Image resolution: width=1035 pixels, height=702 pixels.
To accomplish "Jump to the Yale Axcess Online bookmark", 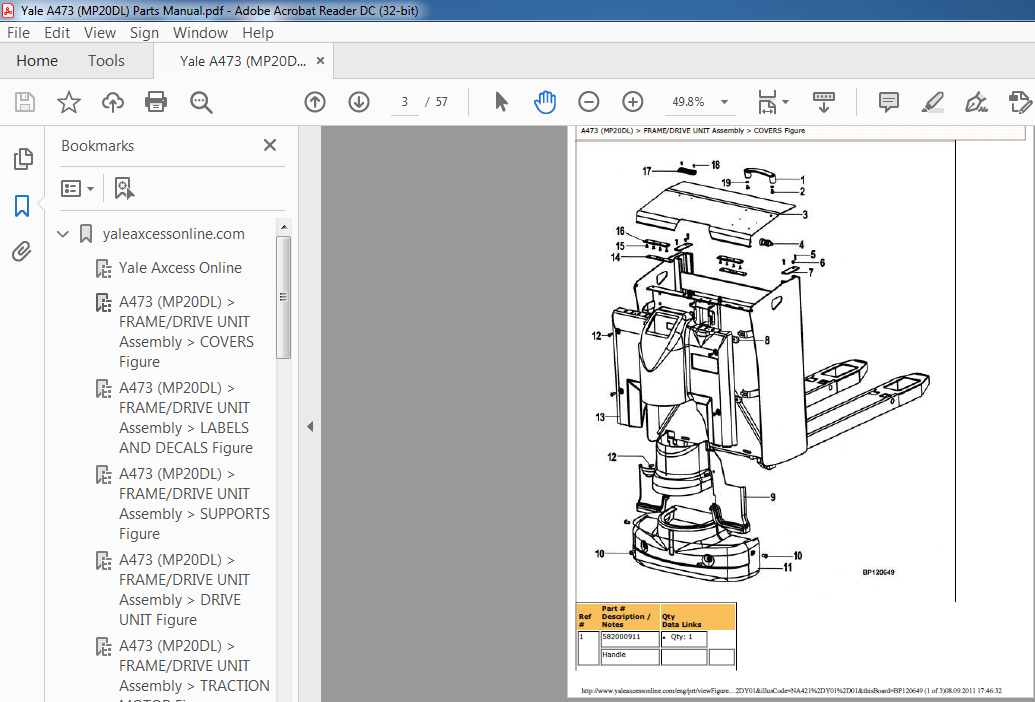I will click(x=180, y=268).
